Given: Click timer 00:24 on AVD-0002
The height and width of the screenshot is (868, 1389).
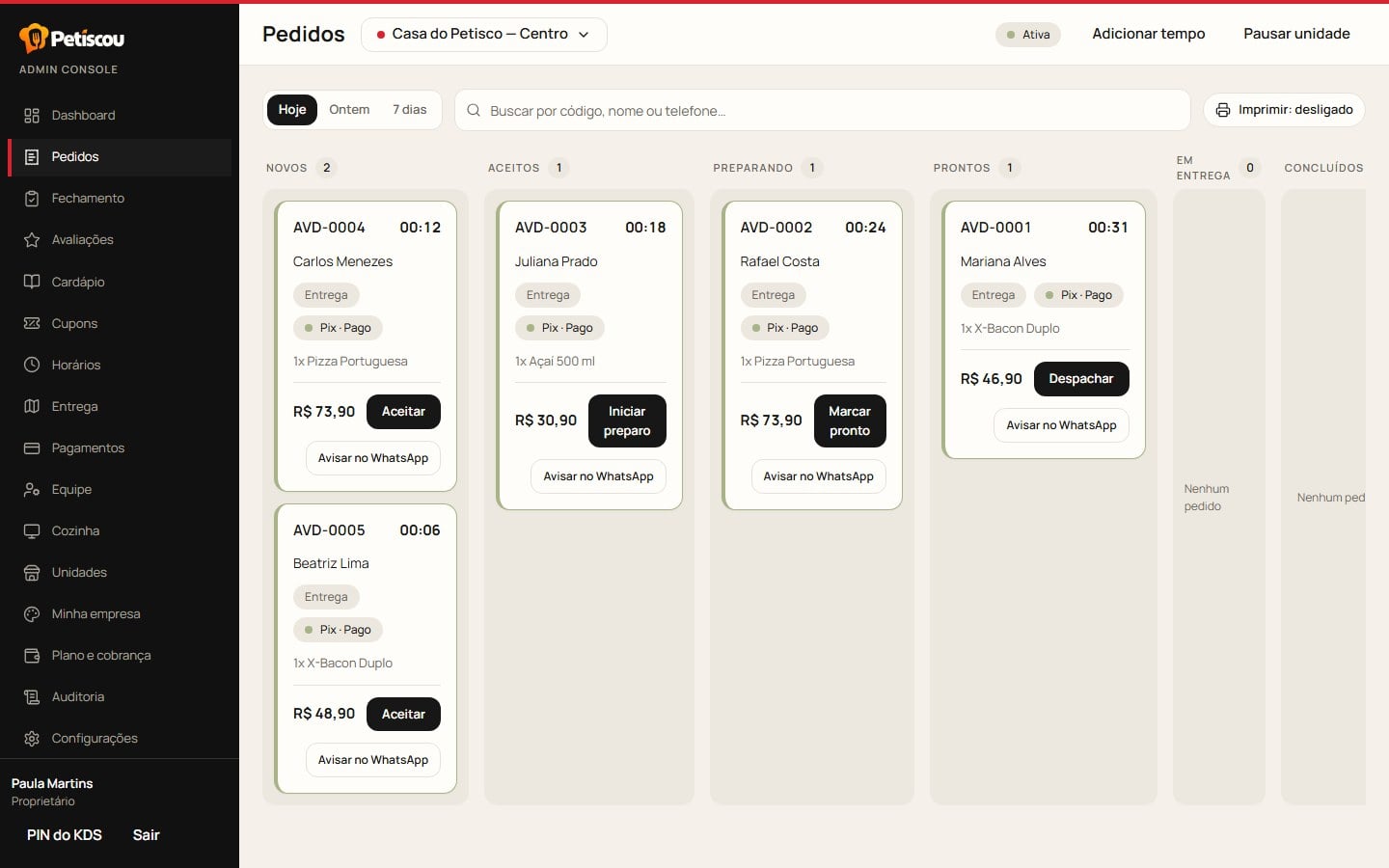Looking at the screenshot, I should click(865, 228).
